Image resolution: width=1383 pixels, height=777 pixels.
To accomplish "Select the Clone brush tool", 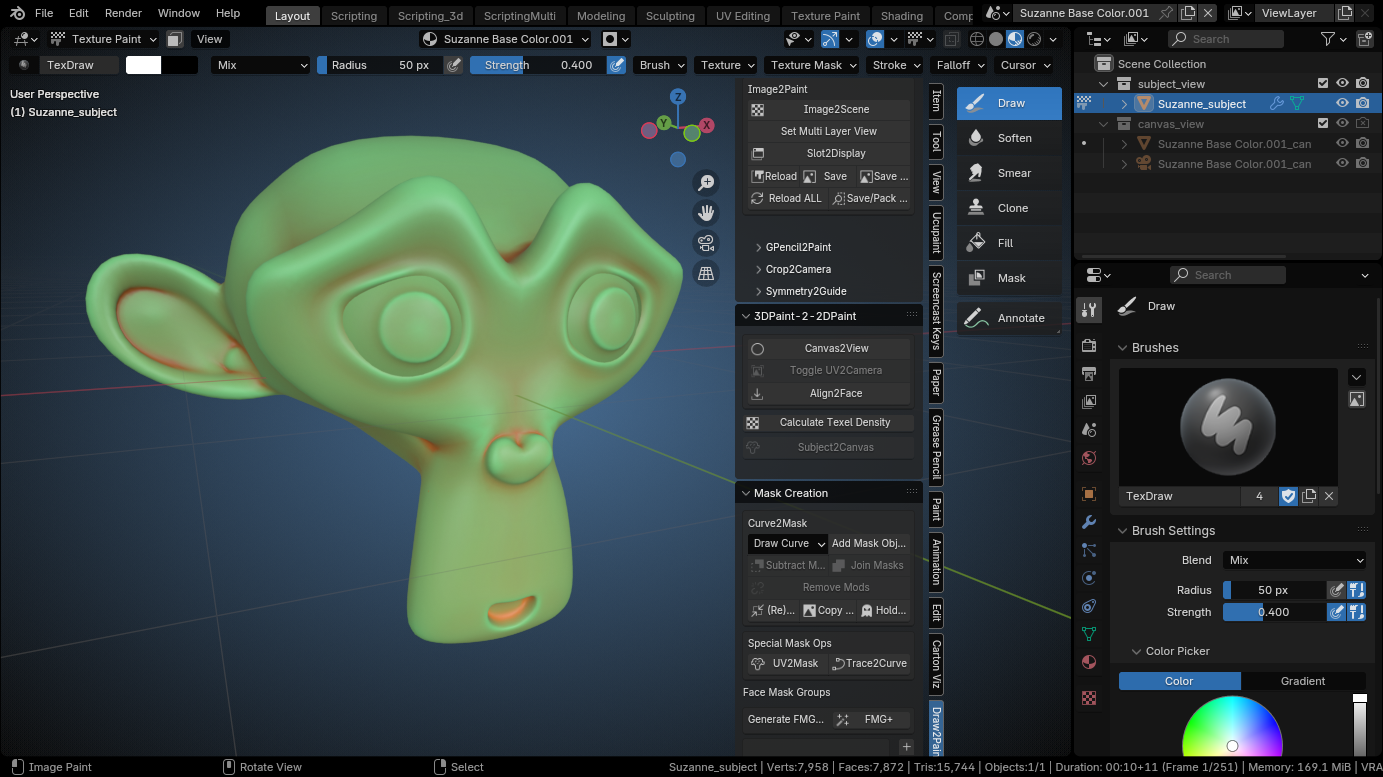I will (x=1008, y=207).
